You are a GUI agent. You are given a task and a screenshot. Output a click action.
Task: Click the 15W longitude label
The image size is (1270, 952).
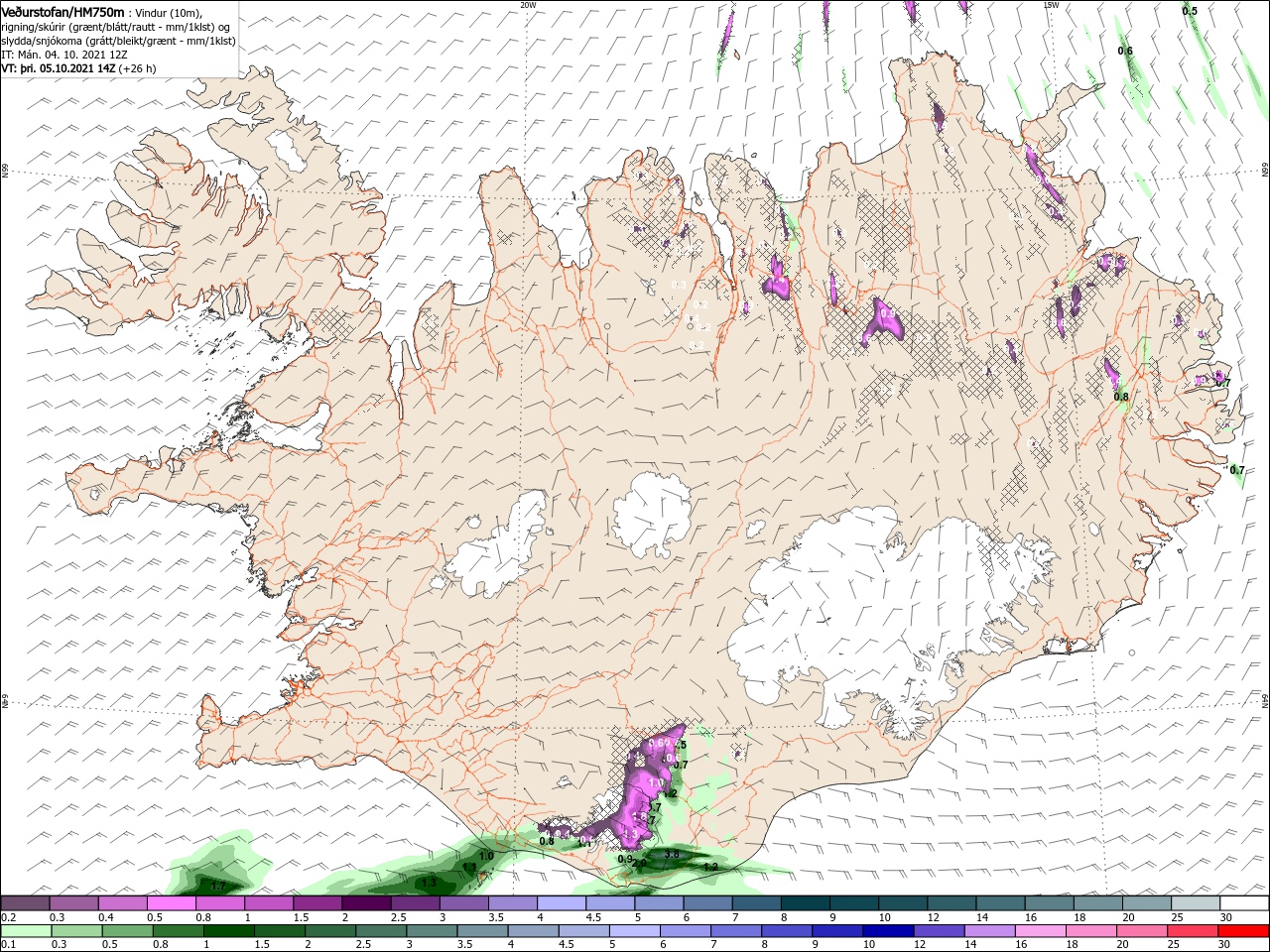point(1052,5)
